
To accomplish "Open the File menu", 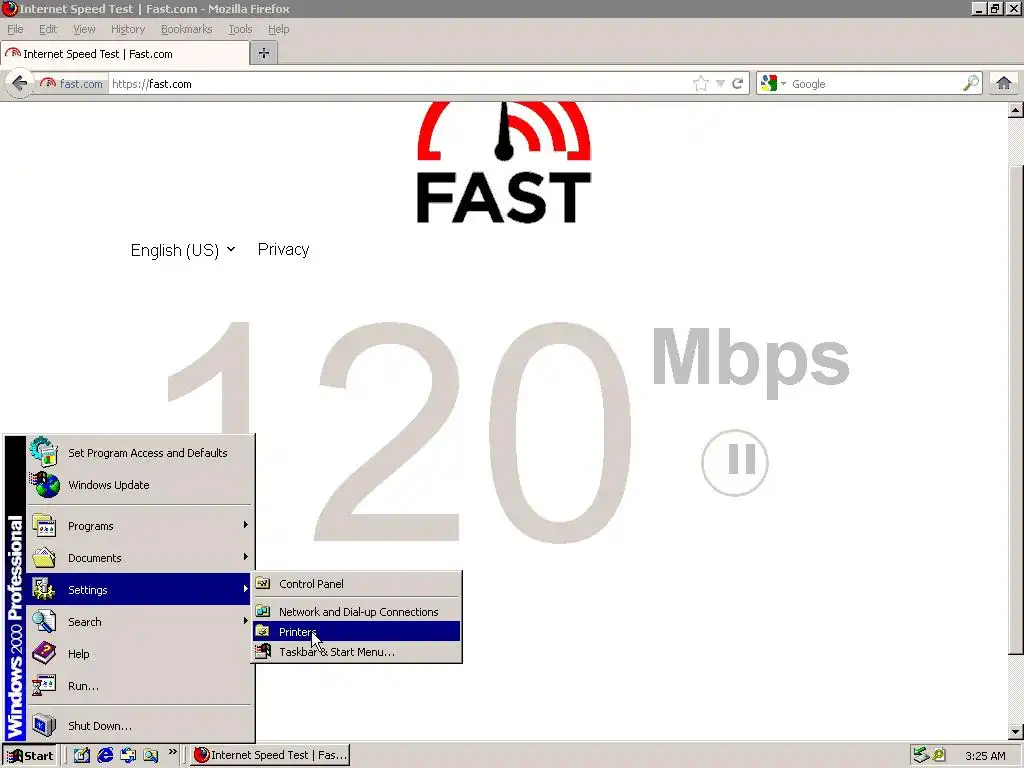I will tap(15, 29).
